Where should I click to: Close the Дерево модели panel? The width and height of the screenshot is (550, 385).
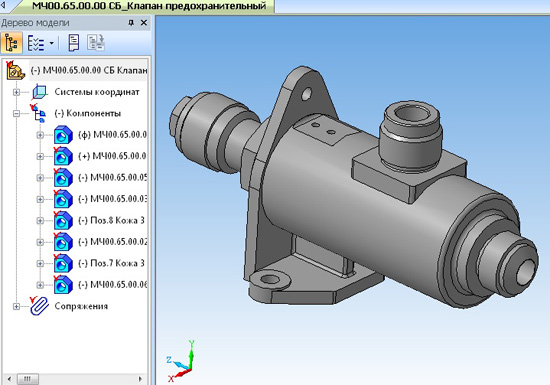pyautogui.click(x=143, y=23)
